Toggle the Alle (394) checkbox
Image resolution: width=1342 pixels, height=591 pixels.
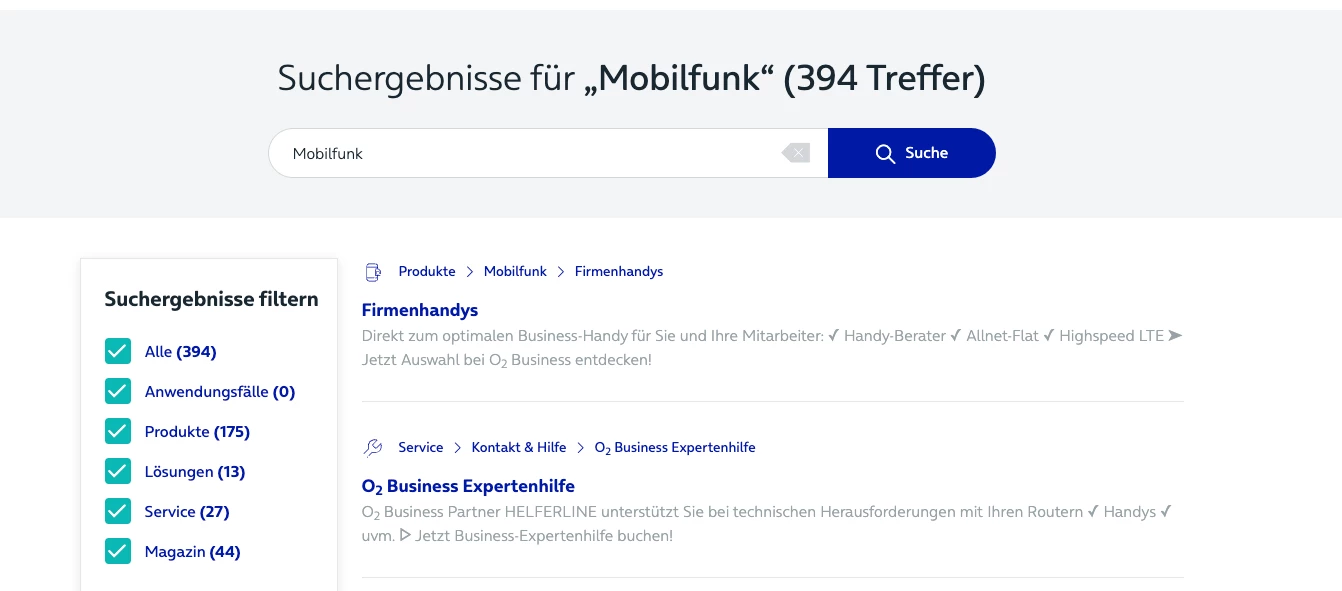(x=118, y=351)
